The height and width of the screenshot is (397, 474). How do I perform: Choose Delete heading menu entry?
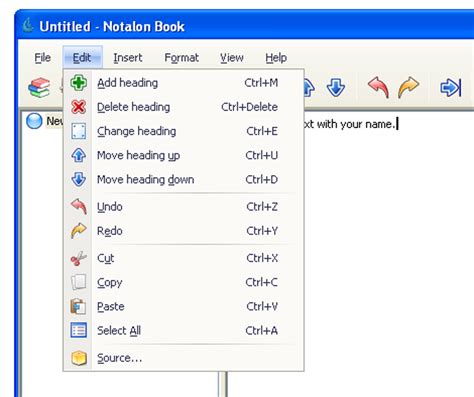tap(184, 107)
